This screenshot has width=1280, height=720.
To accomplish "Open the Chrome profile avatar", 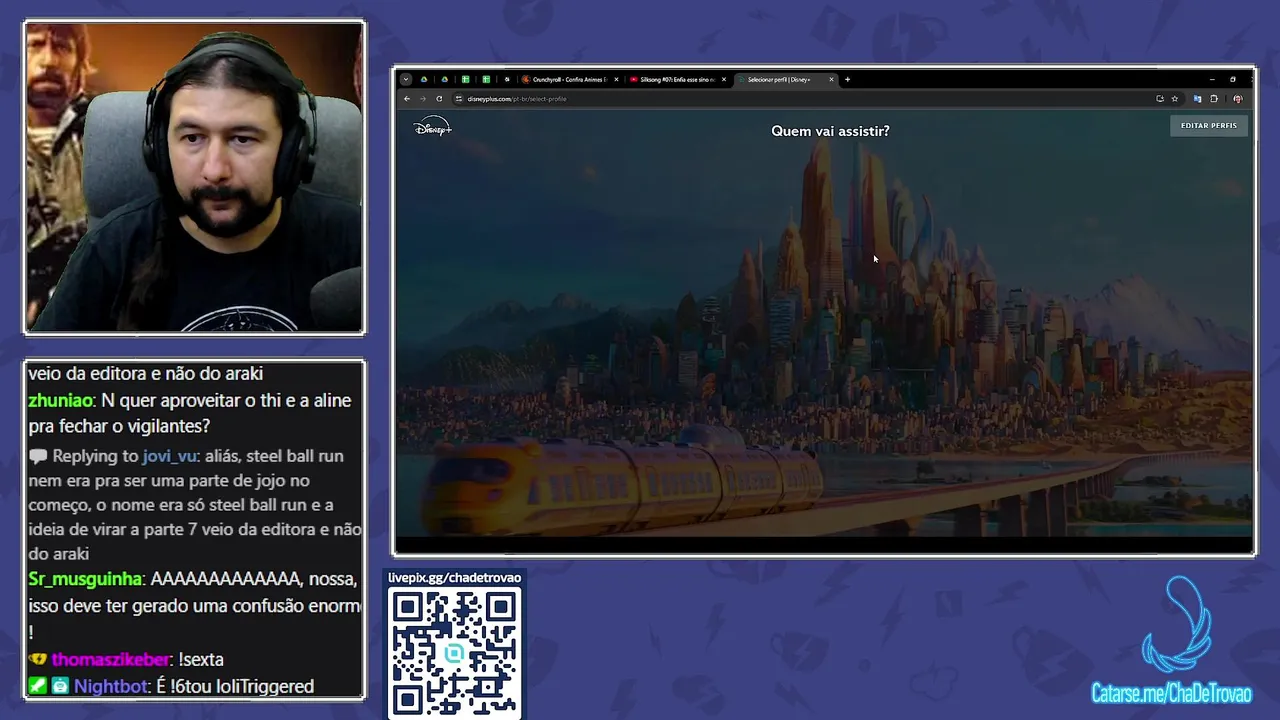I will 1238,99.
